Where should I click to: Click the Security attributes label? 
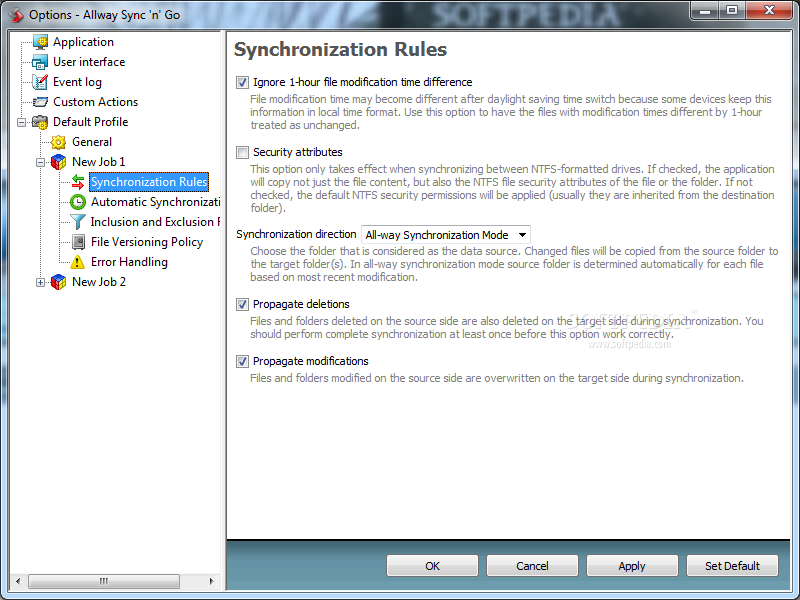pyautogui.click(x=297, y=152)
